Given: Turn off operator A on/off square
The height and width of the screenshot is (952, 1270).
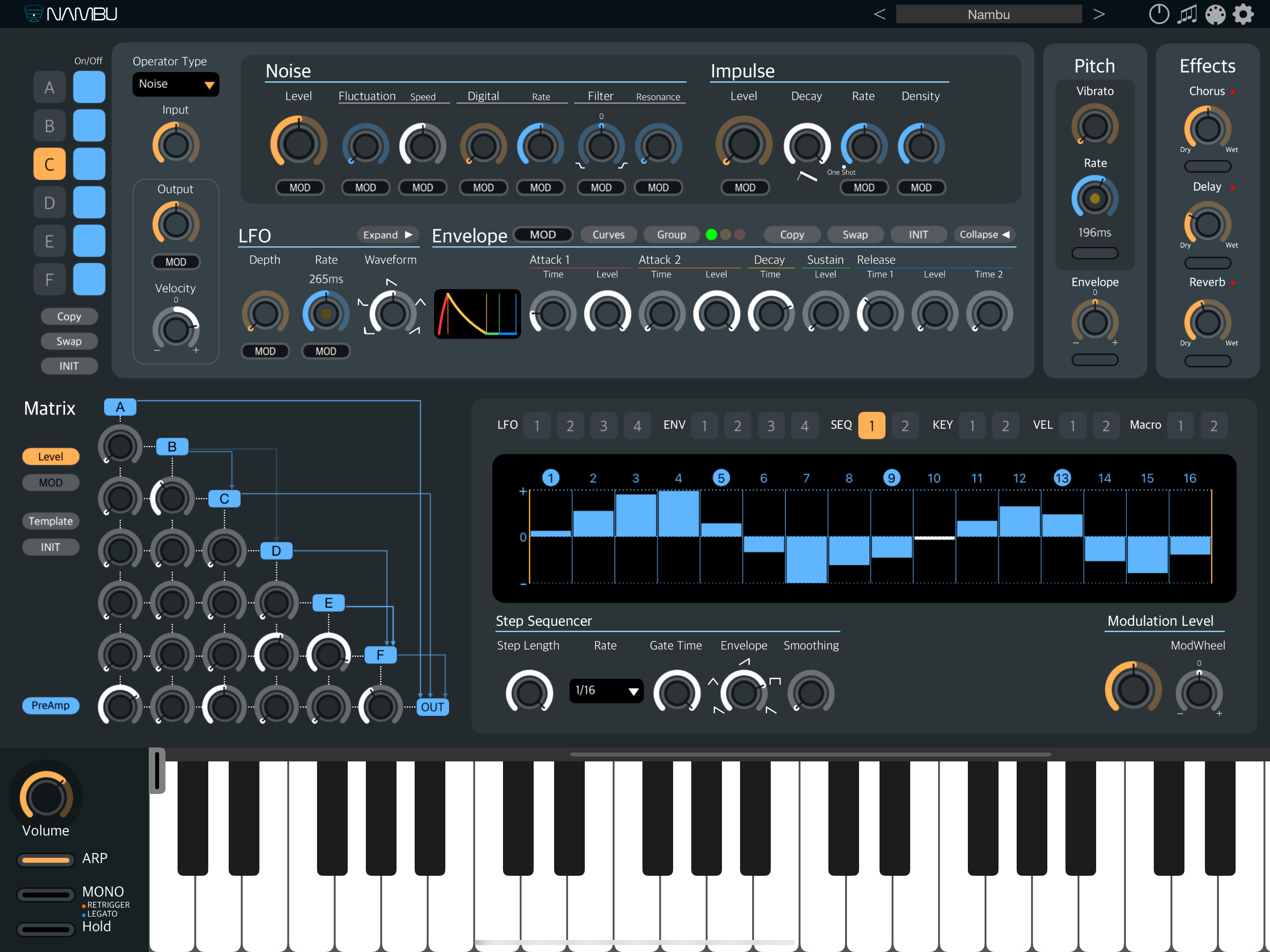Looking at the screenshot, I should point(89,87).
